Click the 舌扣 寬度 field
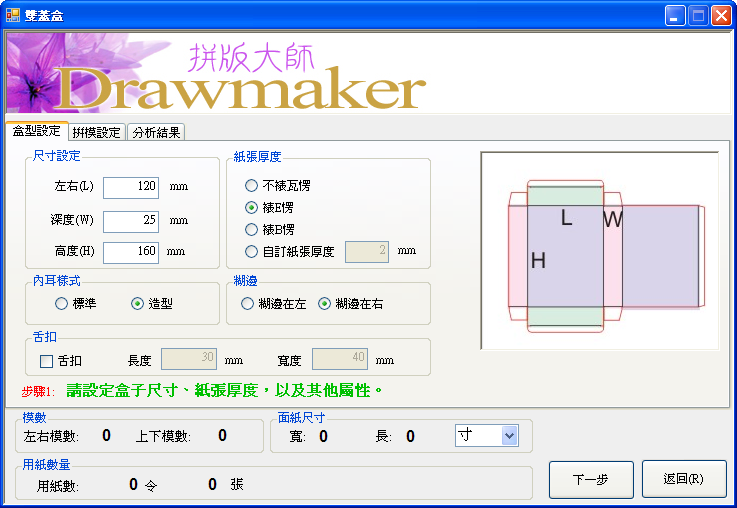 tap(339, 359)
